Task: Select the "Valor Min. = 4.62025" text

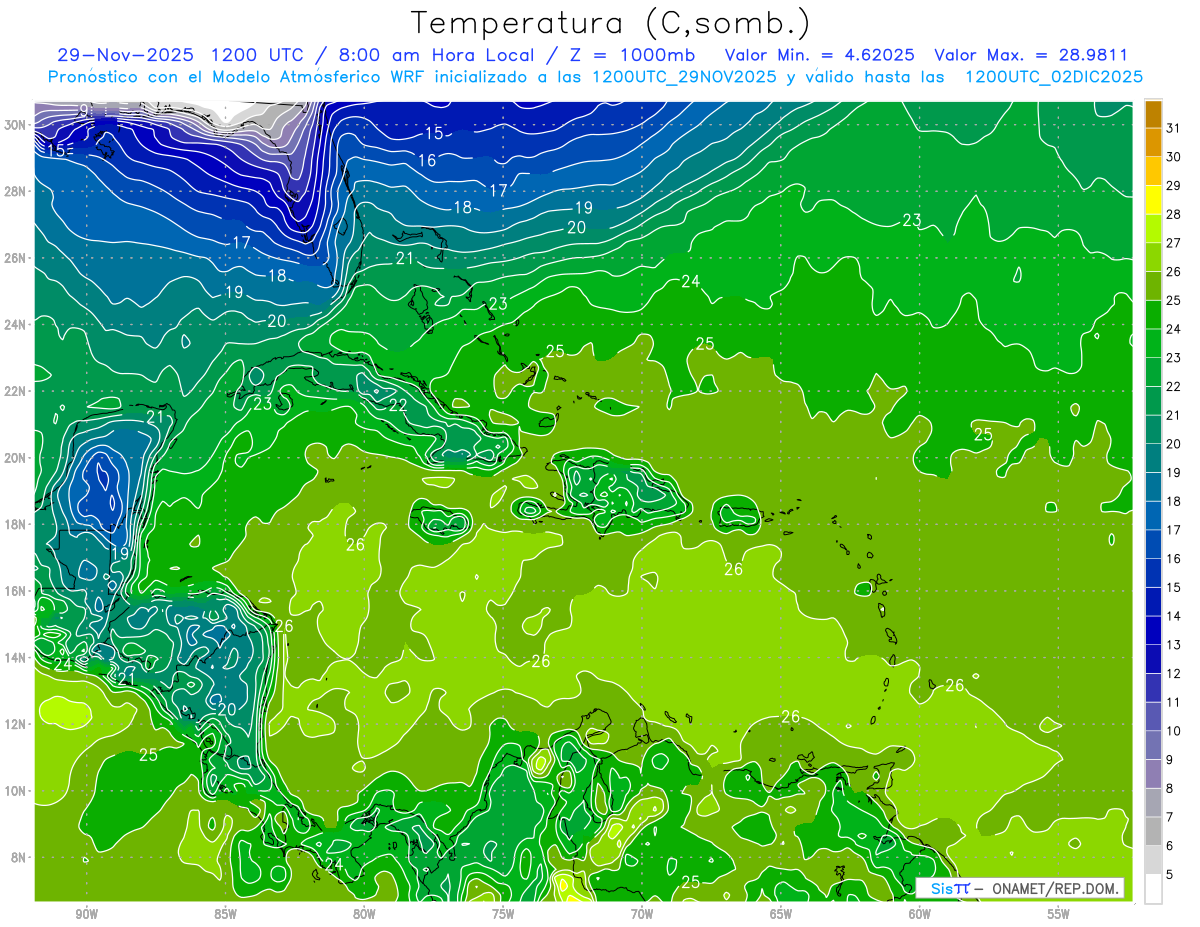Action: (x=820, y=55)
